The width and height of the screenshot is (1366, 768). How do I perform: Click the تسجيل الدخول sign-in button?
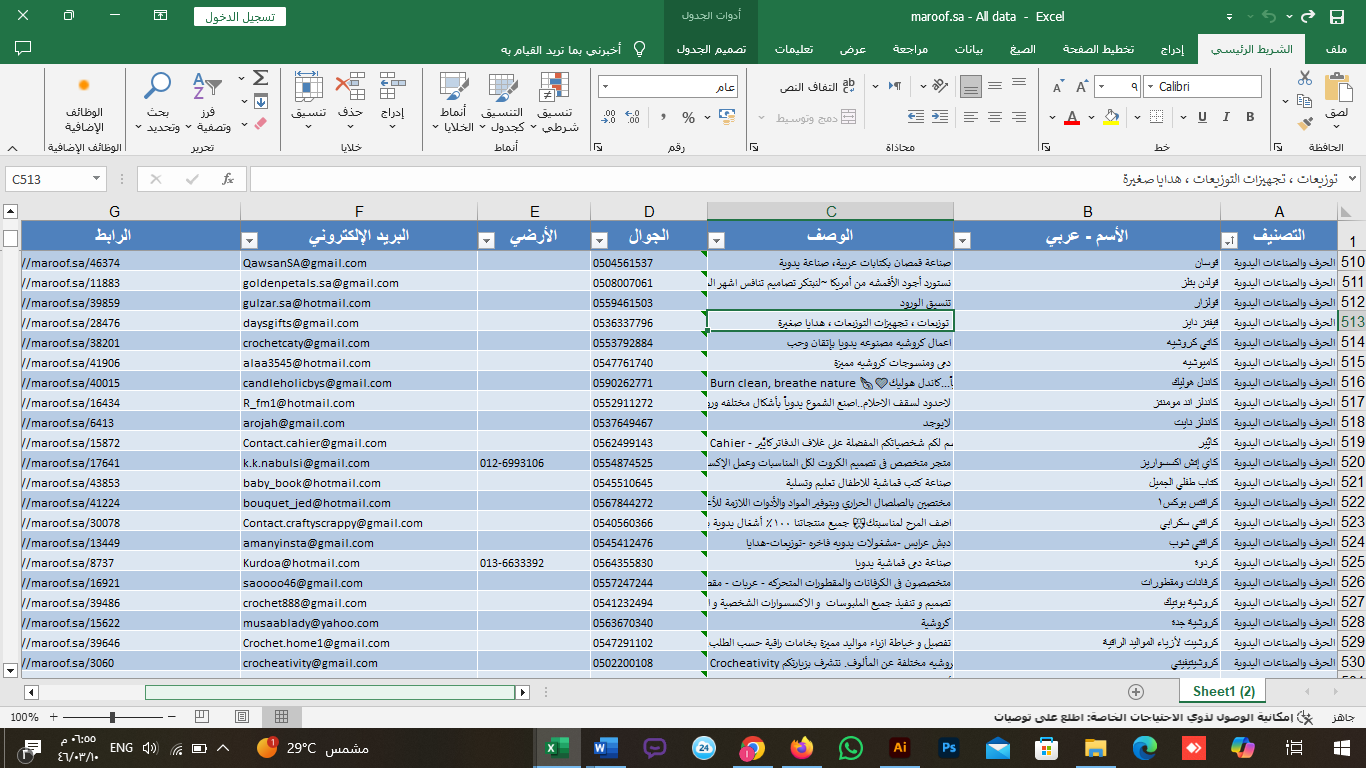click(239, 16)
